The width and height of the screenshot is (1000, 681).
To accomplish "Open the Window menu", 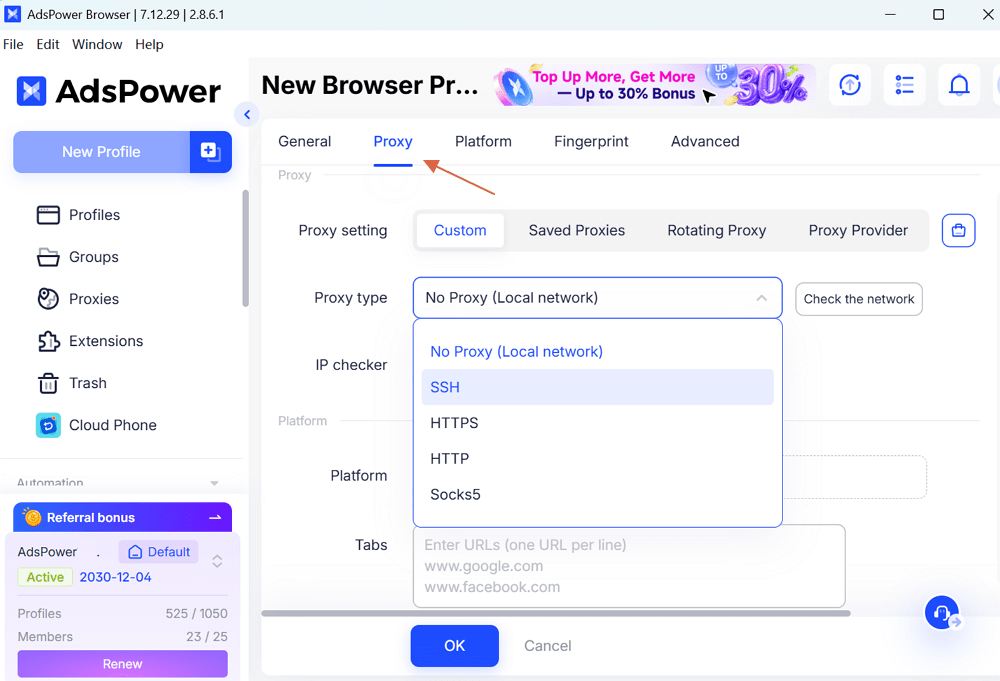I will point(97,45).
